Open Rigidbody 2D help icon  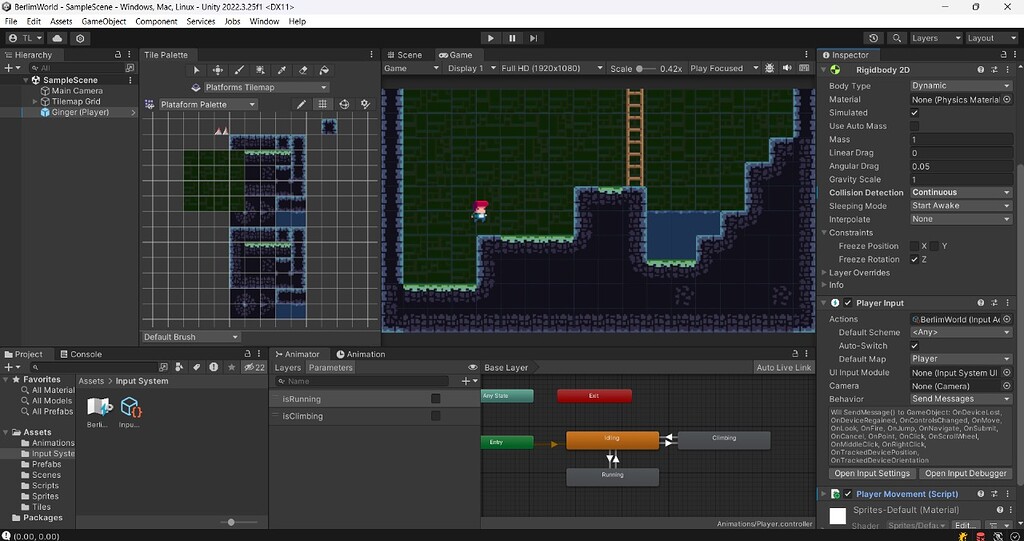pos(980,69)
